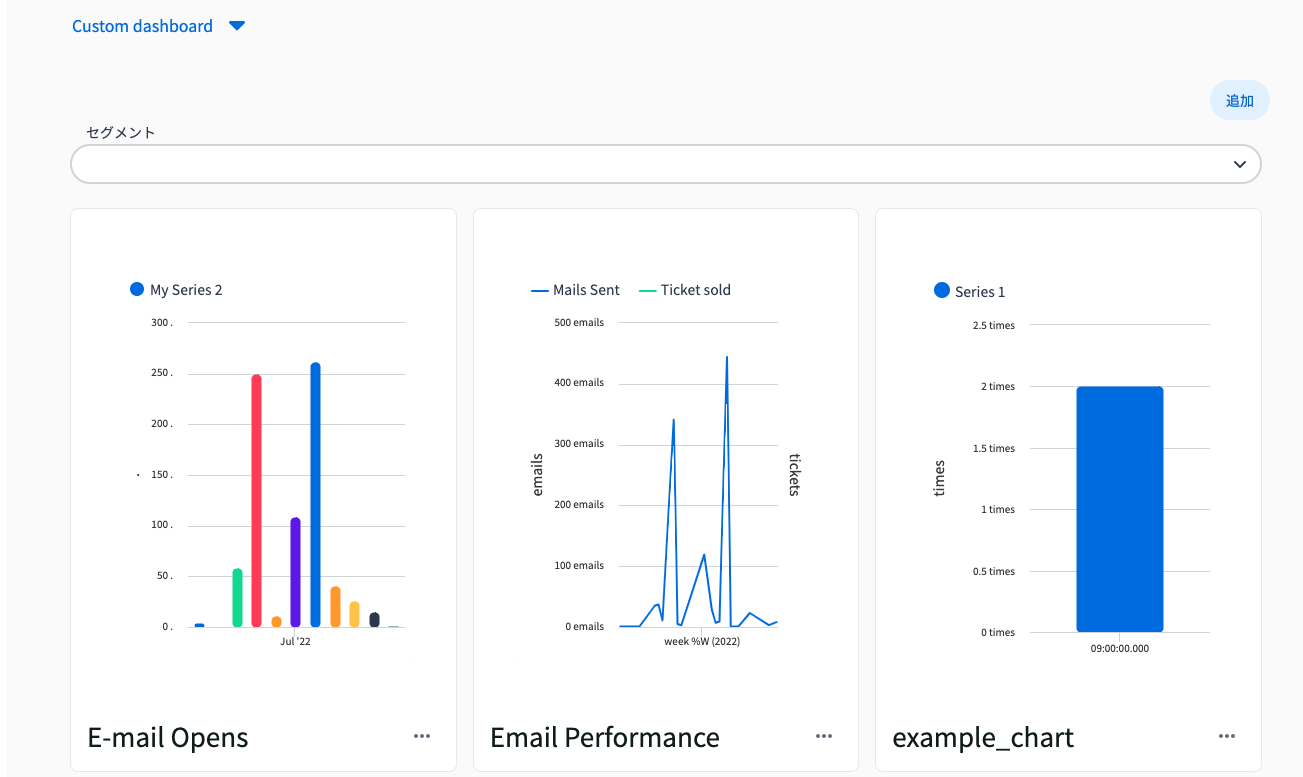The width and height of the screenshot is (1303, 777).
Task: Open example_chart card options menu
Action: tap(1227, 736)
